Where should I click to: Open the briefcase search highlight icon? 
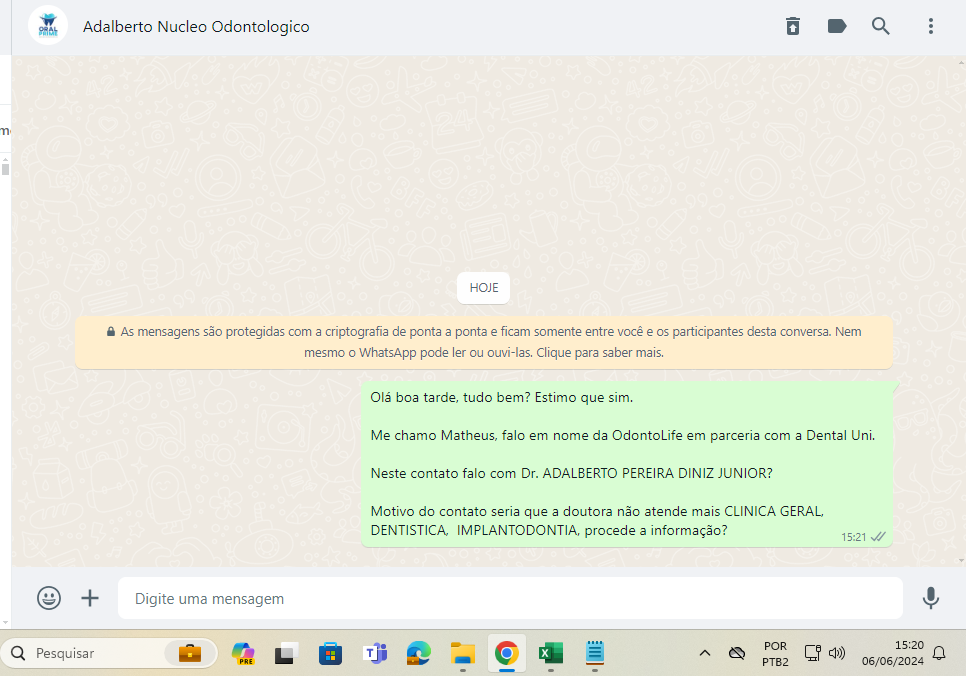tap(190, 653)
